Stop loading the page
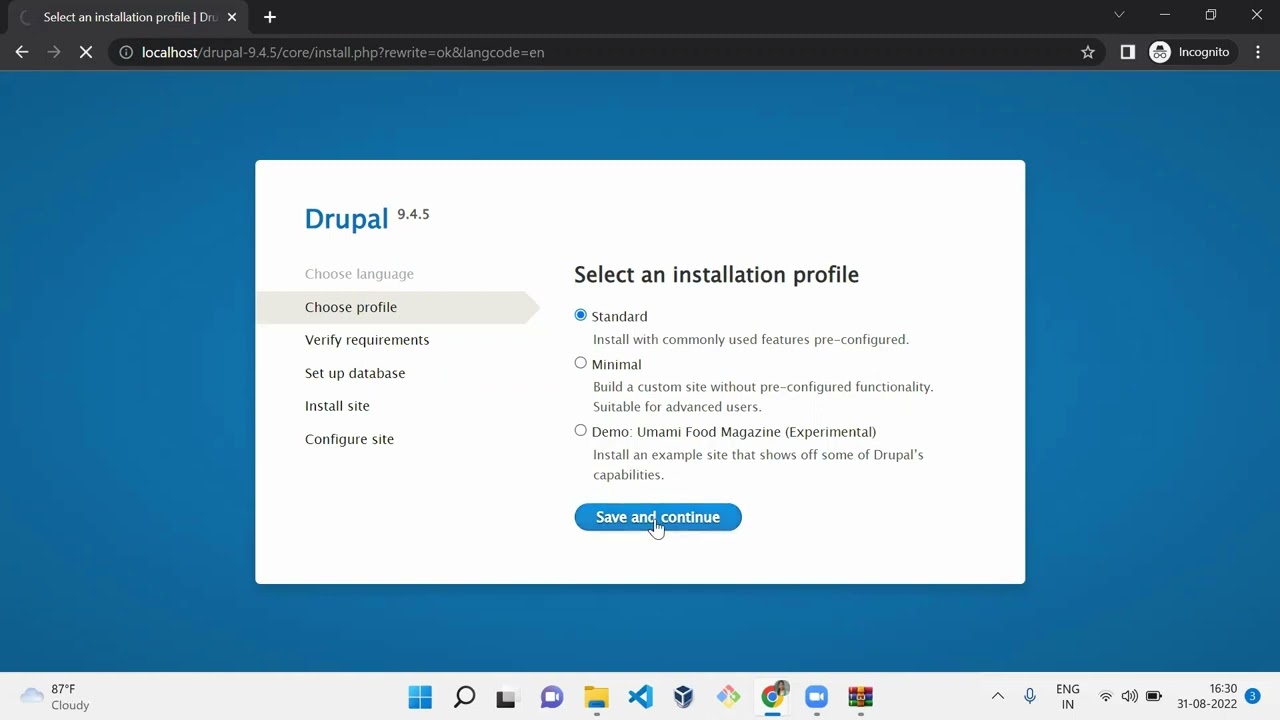Image resolution: width=1280 pixels, height=720 pixels. click(x=86, y=52)
